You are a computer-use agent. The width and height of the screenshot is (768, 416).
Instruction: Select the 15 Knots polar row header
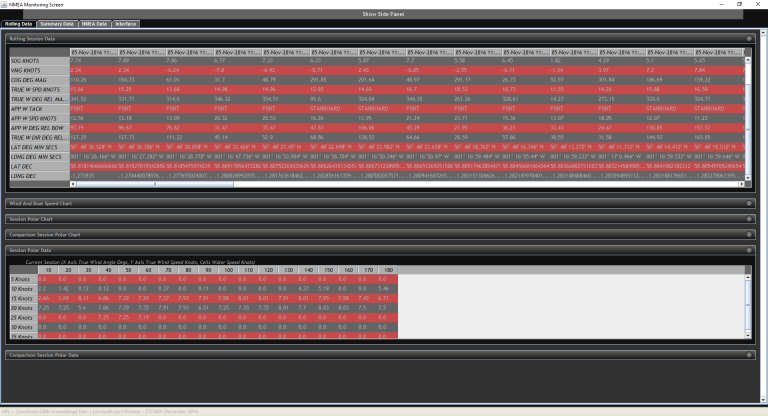[24, 298]
